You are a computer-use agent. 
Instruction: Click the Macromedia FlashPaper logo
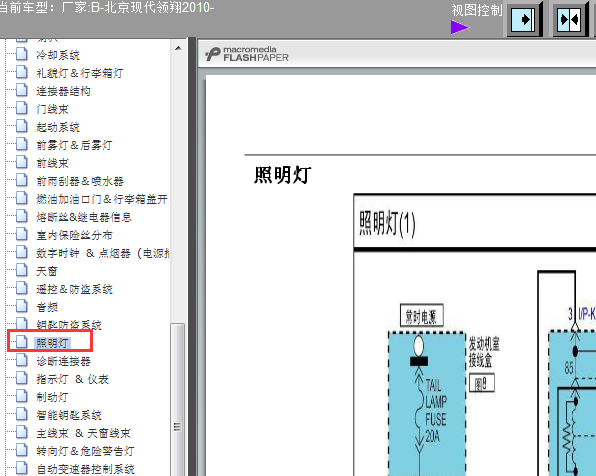(247, 54)
